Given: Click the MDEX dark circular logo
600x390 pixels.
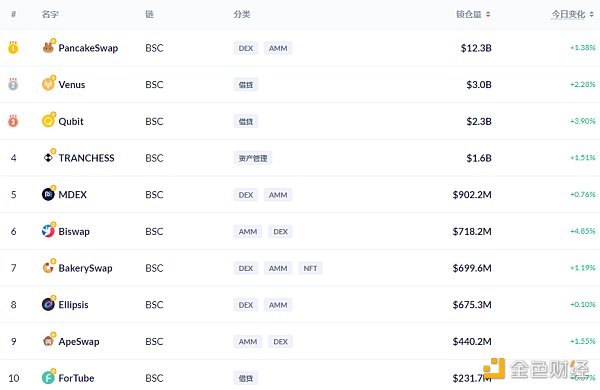Looking at the screenshot, I should (x=48, y=194).
